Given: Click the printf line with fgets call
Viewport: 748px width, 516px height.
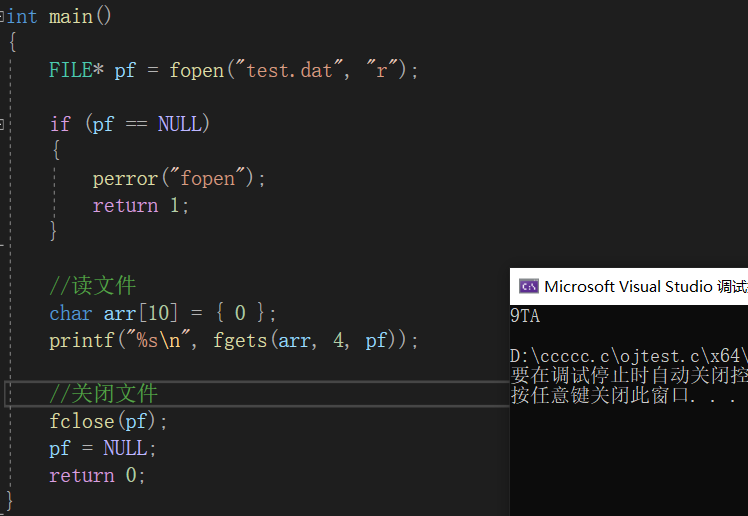Looking at the screenshot, I should pos(233,341).
